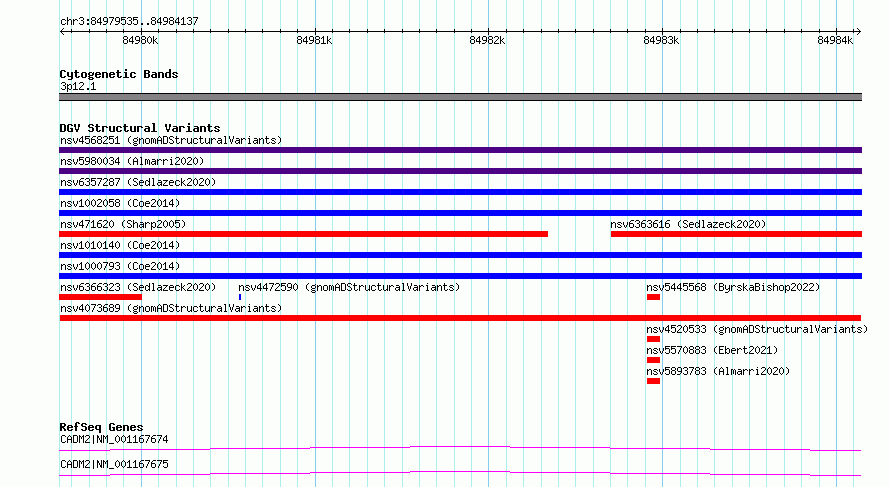Image resolution: width=890 pixels, height=487 pixels.
Task: Click the small red bar of nsv5570883
Action: (x=653, y=360)
